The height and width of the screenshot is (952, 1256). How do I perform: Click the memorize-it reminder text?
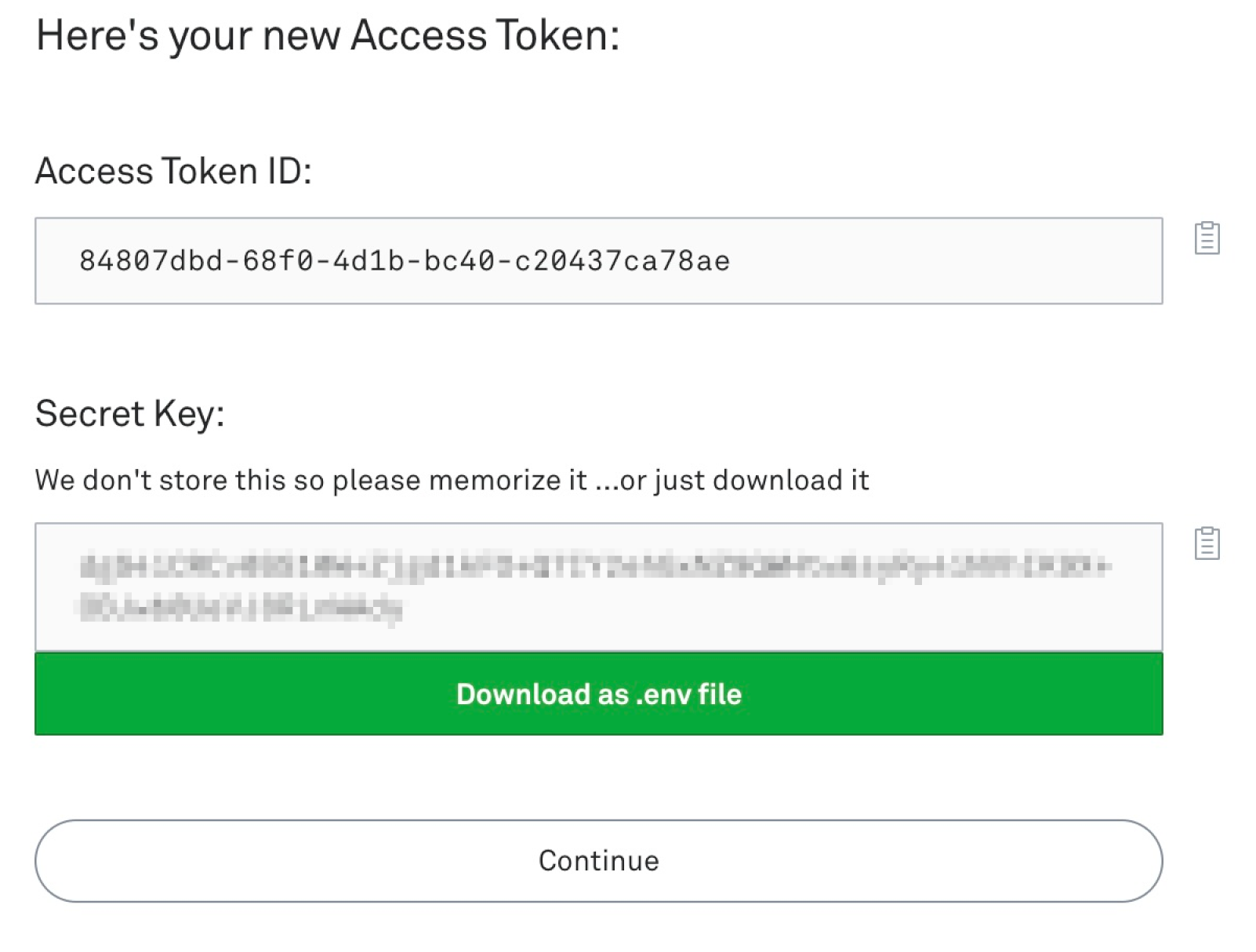tap(452, 479)
